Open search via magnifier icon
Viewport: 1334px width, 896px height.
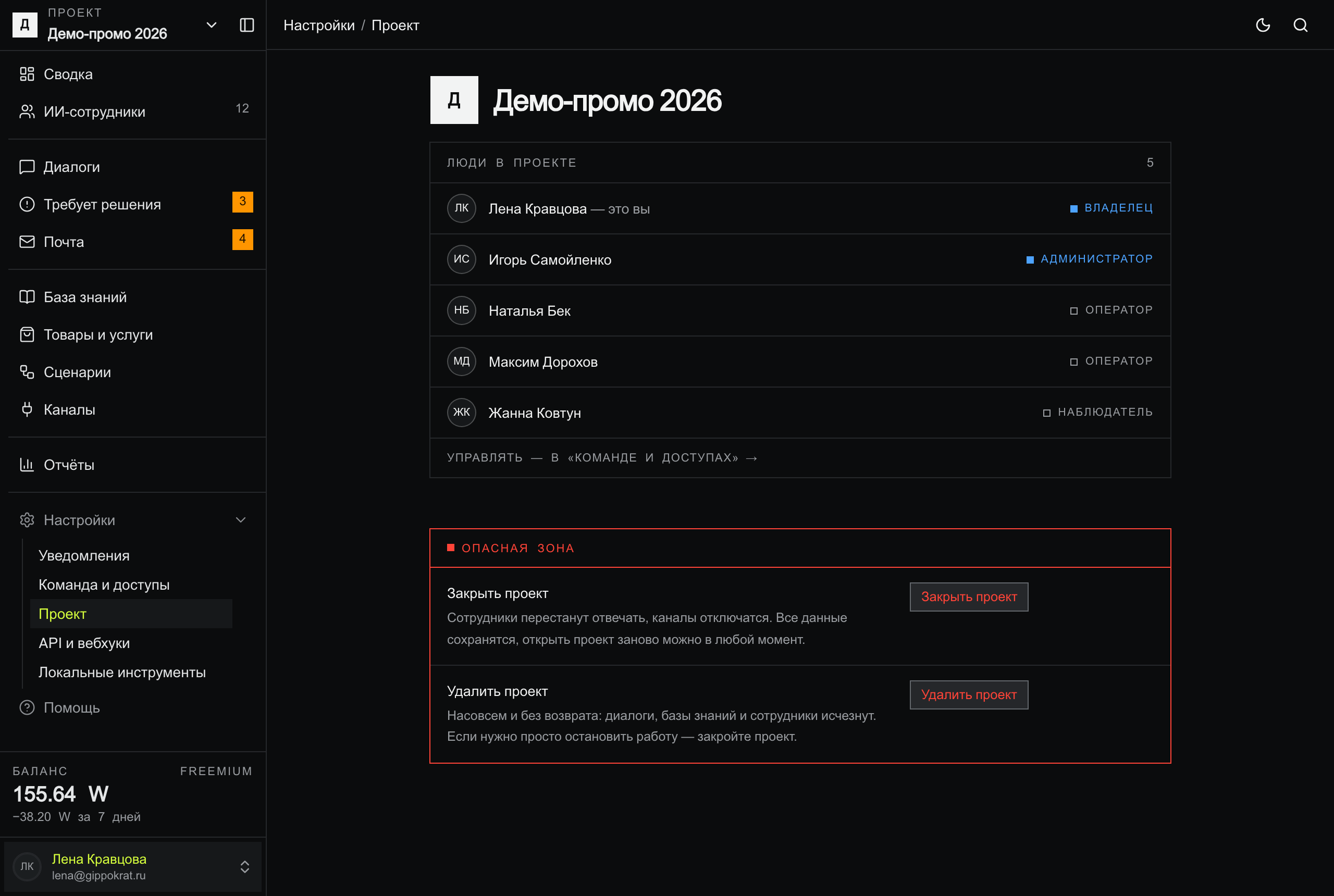1300,25
